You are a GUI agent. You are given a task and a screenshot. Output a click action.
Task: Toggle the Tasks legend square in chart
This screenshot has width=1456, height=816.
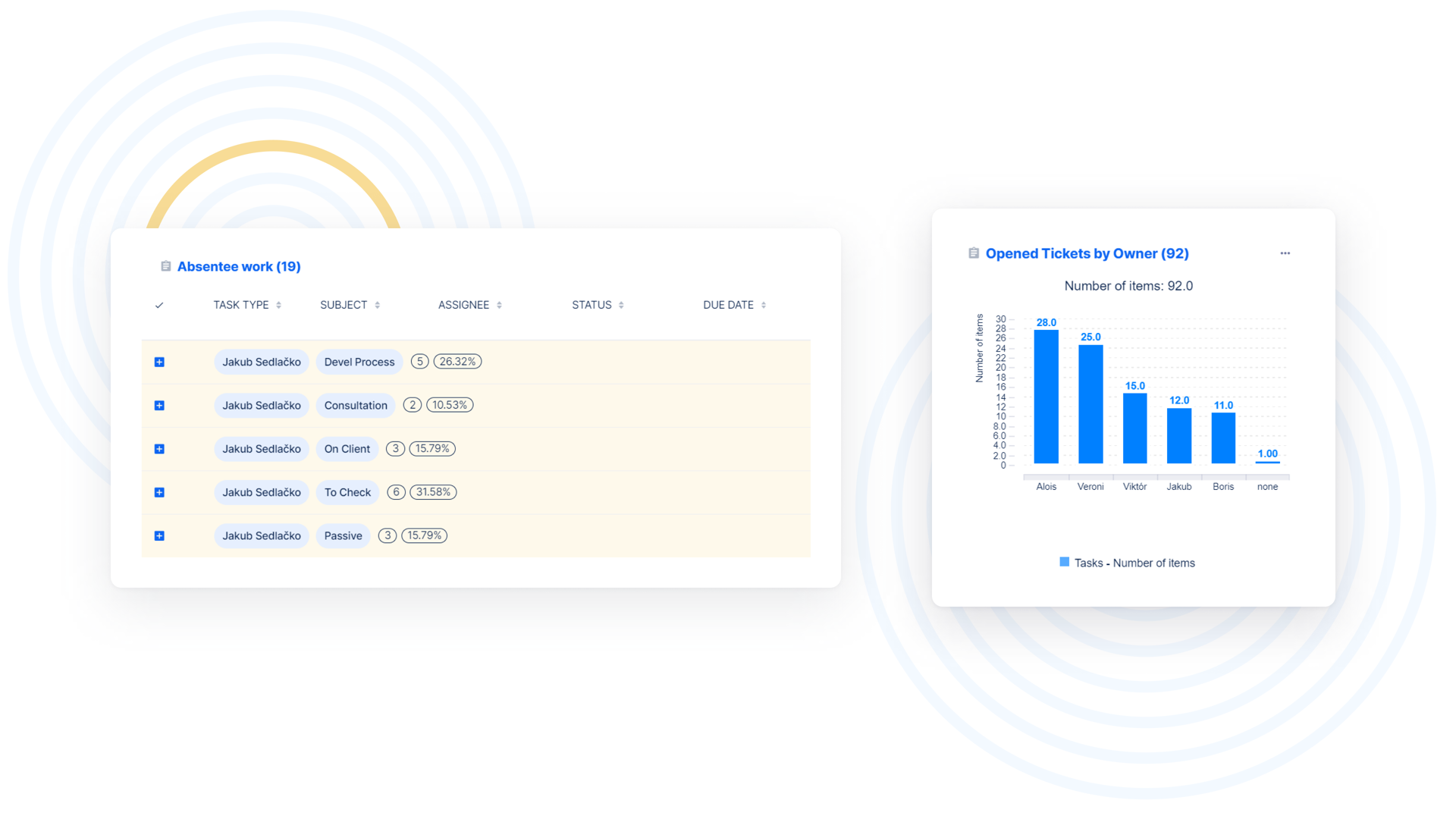(1064, 562)
